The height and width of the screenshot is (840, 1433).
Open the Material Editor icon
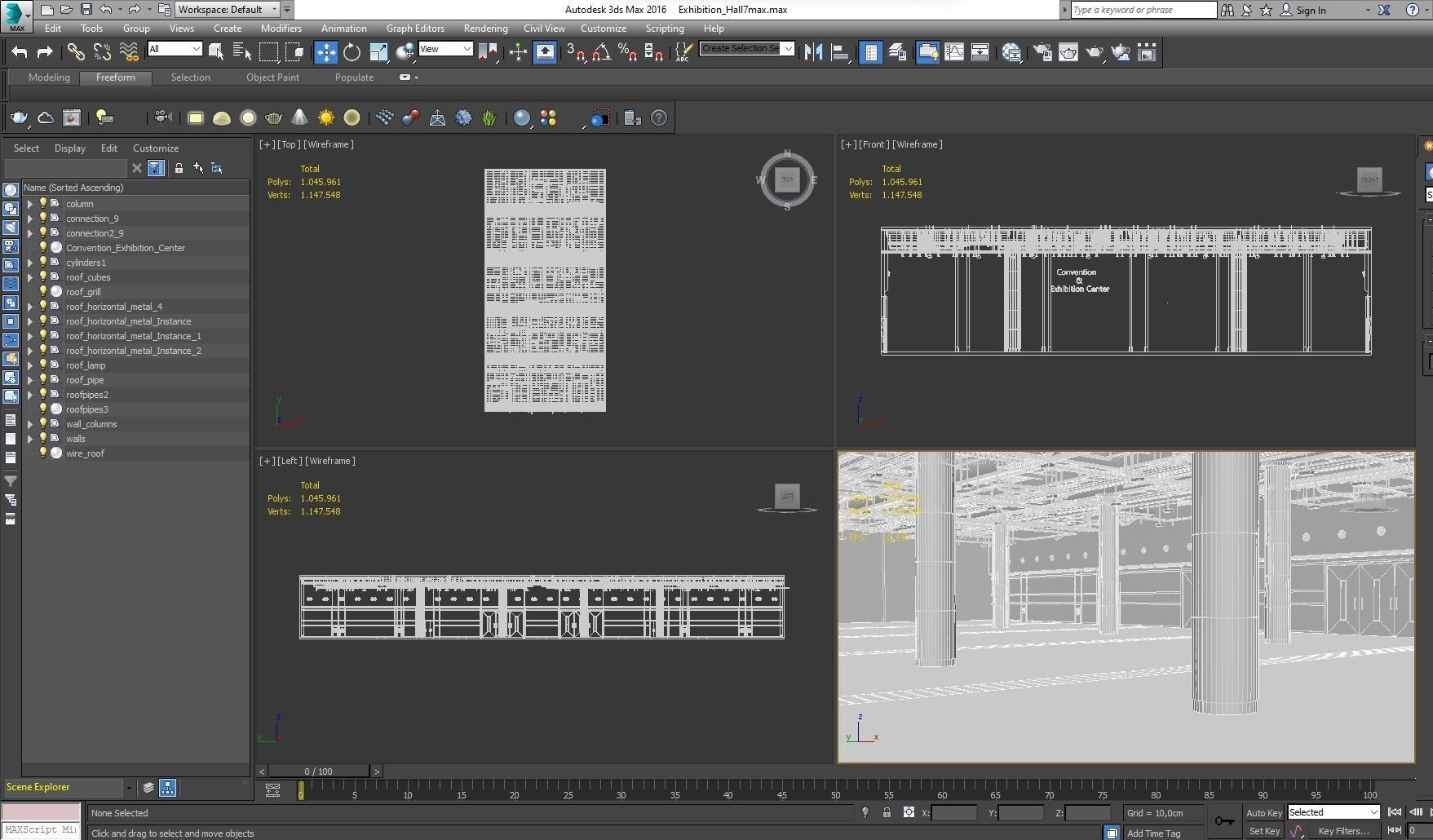point(1012,52)
